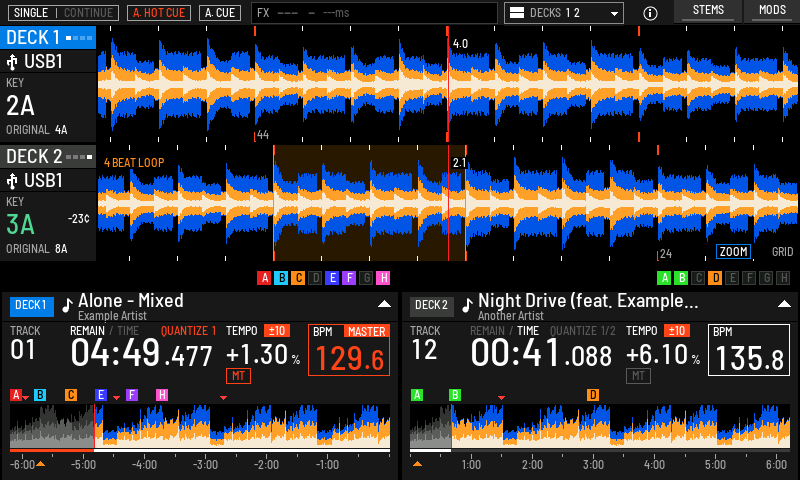Toggle Deck 1 master tempo MT
This screenshot has width=800, height=480.
[x=238, y=376]
